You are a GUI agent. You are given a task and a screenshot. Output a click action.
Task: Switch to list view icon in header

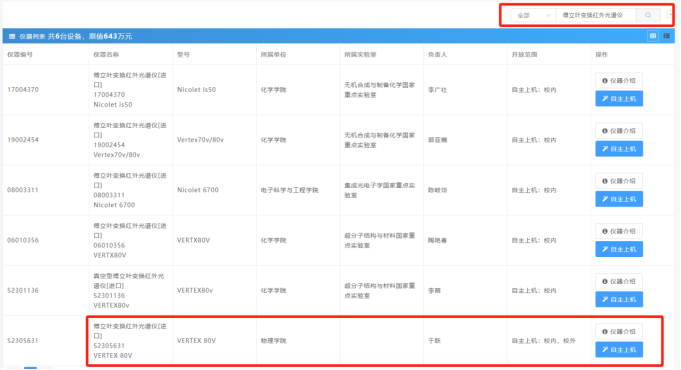(x=667, y=36)
